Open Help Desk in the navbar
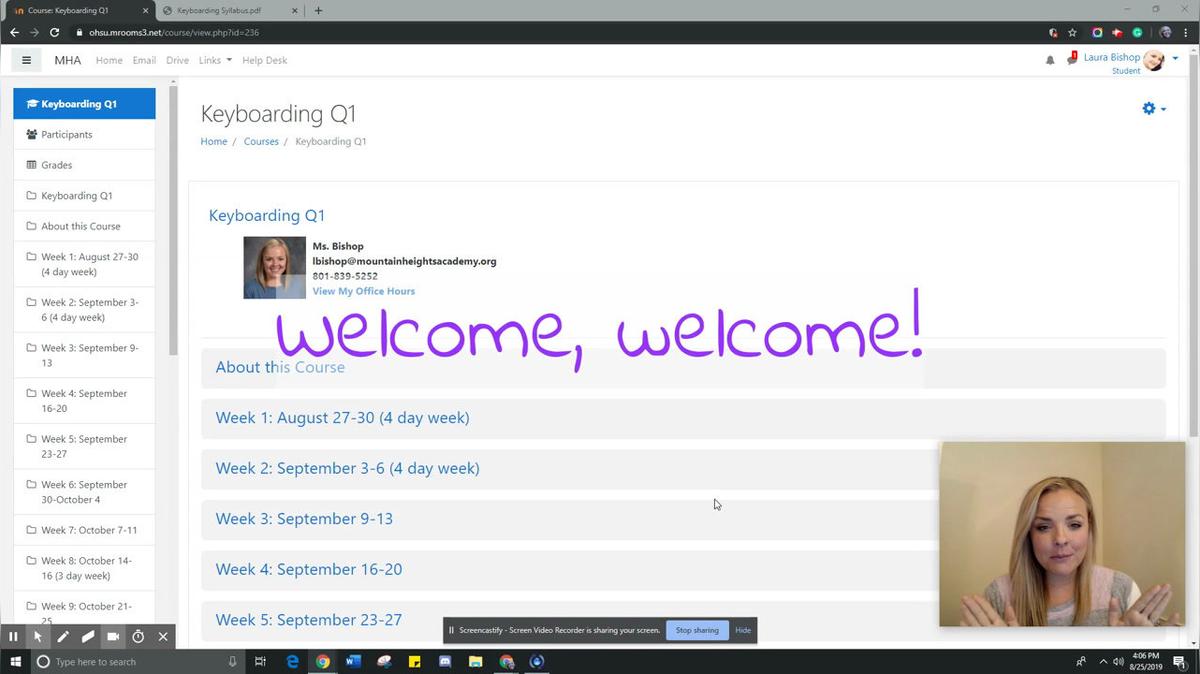This screenshot has width=1200, height=674. click(x=264, y=60)
